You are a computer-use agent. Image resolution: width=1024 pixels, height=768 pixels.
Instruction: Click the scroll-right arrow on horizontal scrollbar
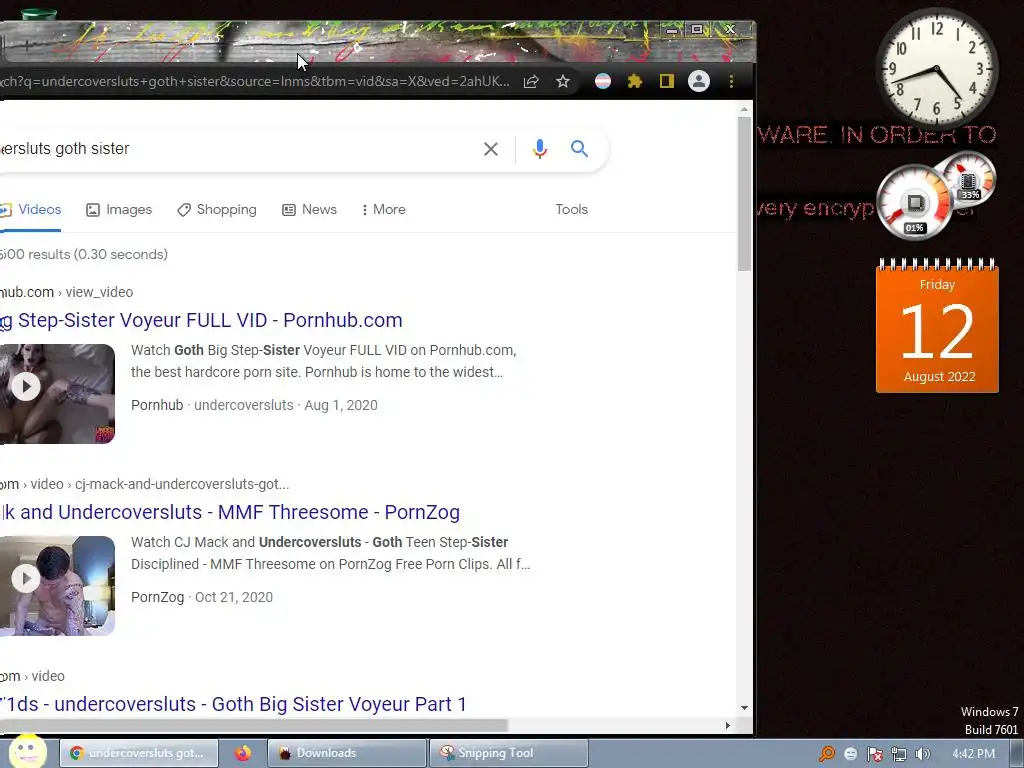(728, 726)
